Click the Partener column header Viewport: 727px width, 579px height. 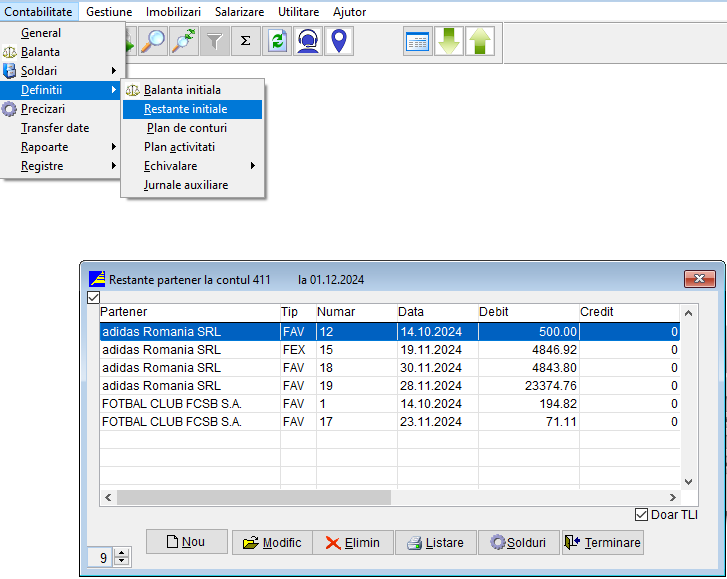coord(190,312)
